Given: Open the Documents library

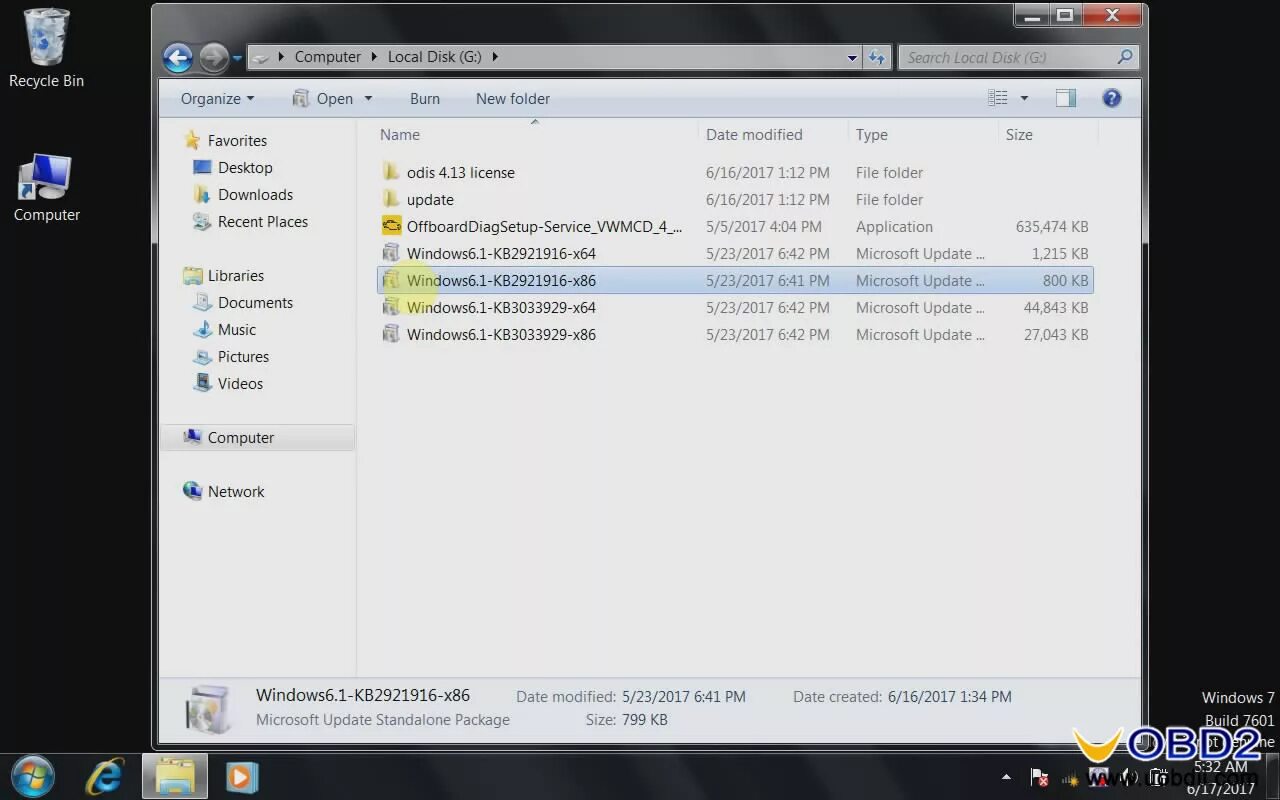Looking at the screenshot, I should tap(255, 303).
